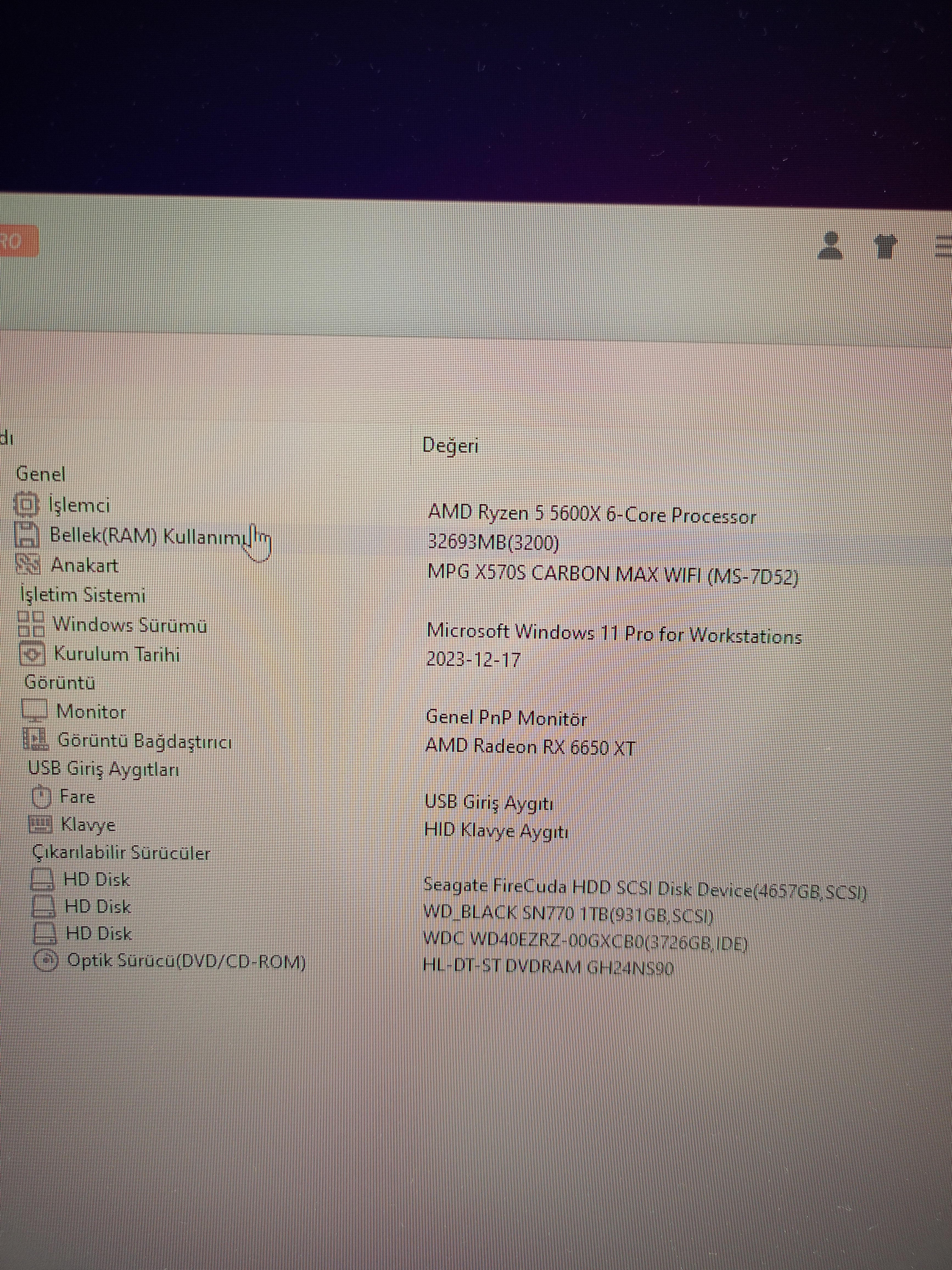This screenshot has height=1270, width=952.
Task: Click the keyboard icon beside Klavye
Action: tap(41, 825)
